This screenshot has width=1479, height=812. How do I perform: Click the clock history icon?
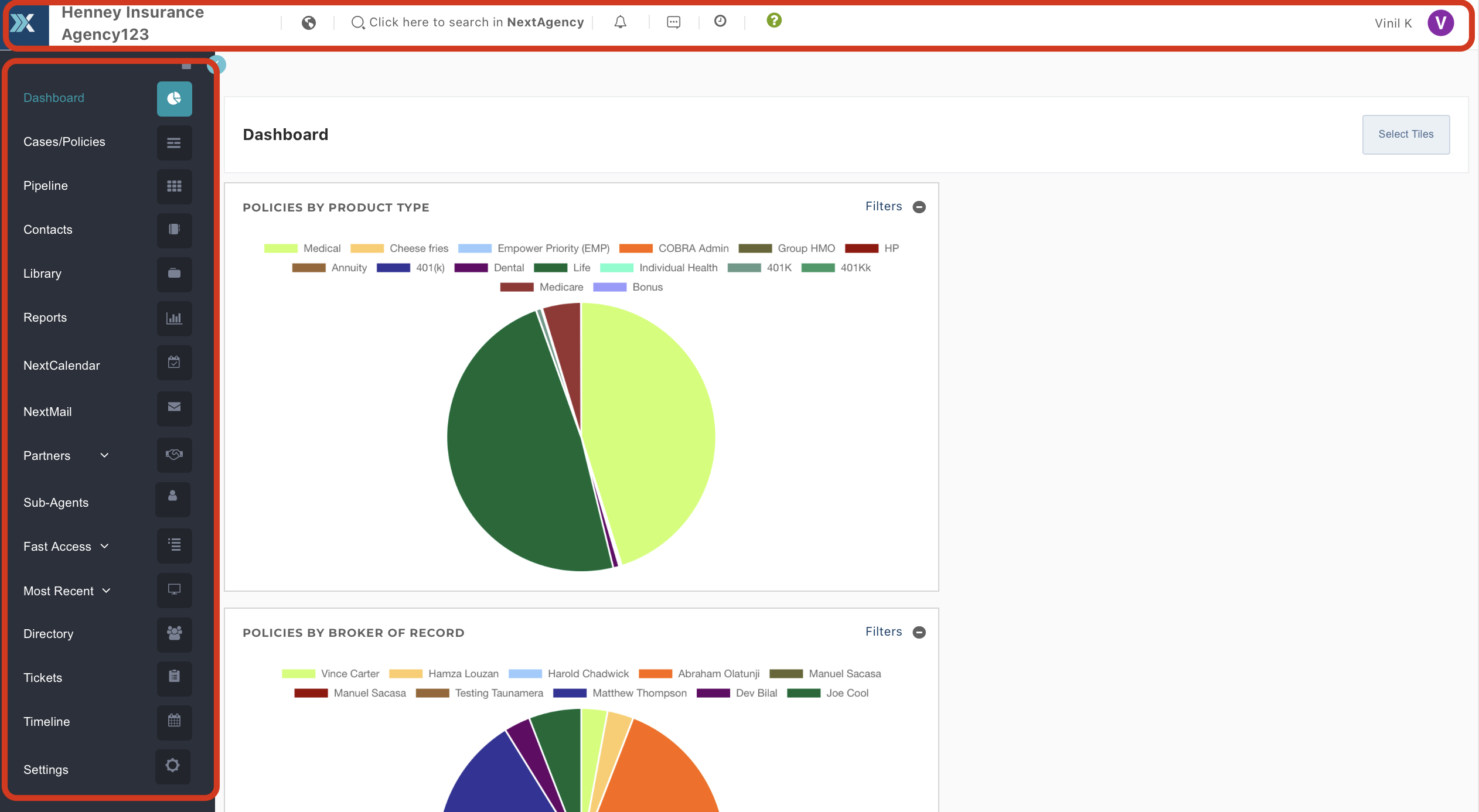point(720,21)
